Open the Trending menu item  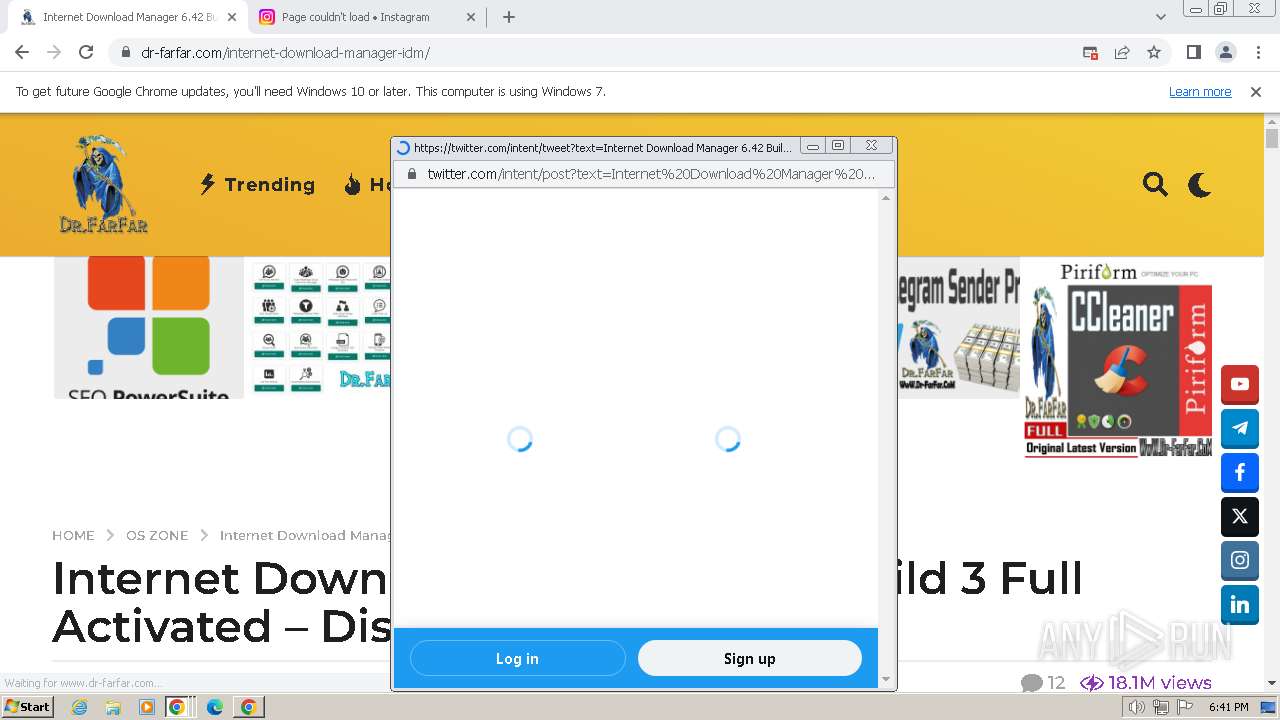coord(257,184)
